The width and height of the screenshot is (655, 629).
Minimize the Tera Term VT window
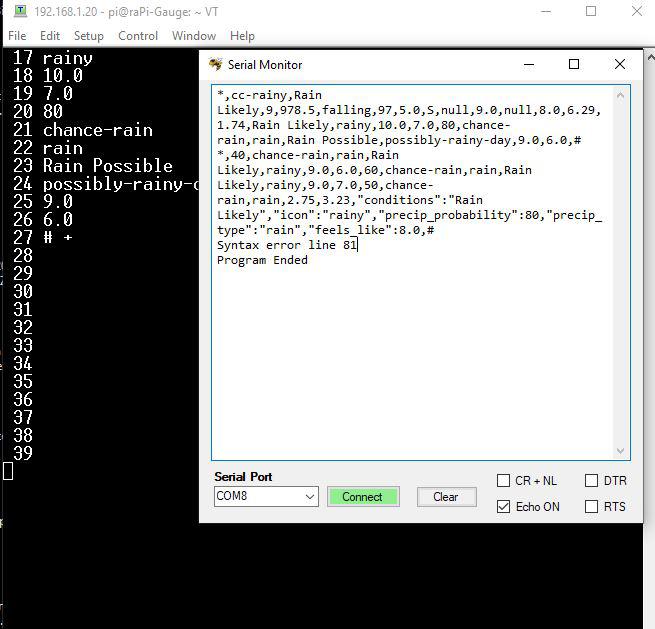[545, 12]
